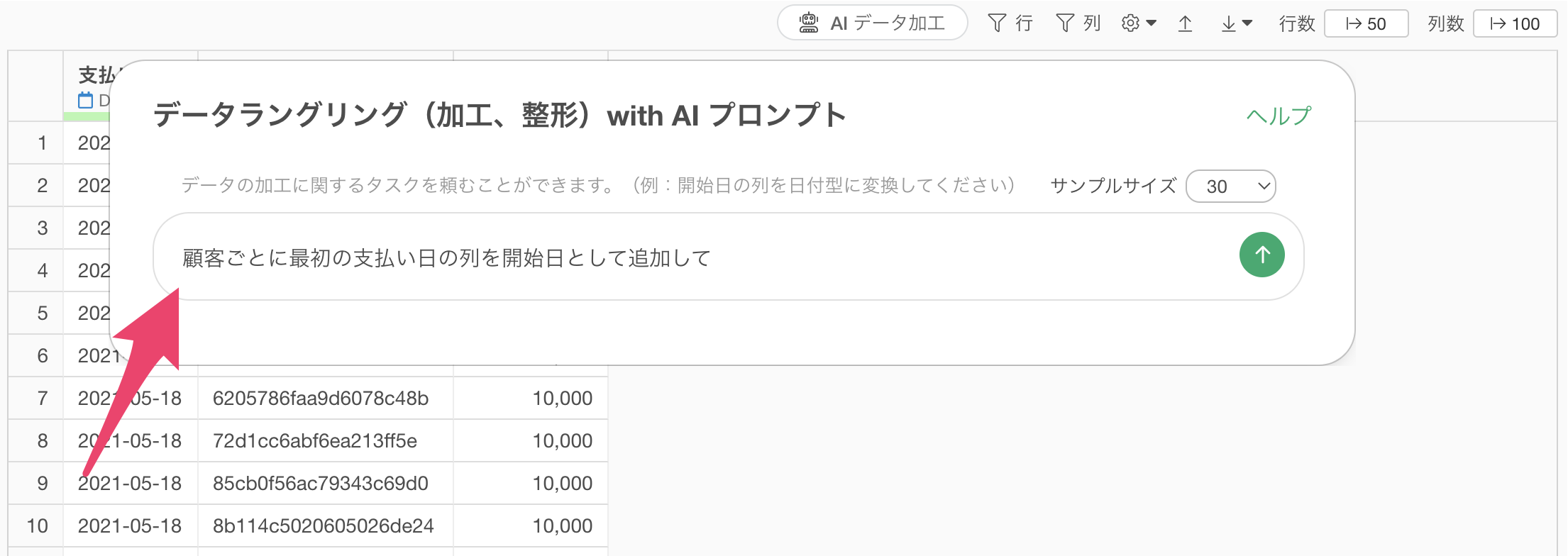Select the 2021-05-18 cell in row 10
This screenshot has width=1568, height=556.
131,526
